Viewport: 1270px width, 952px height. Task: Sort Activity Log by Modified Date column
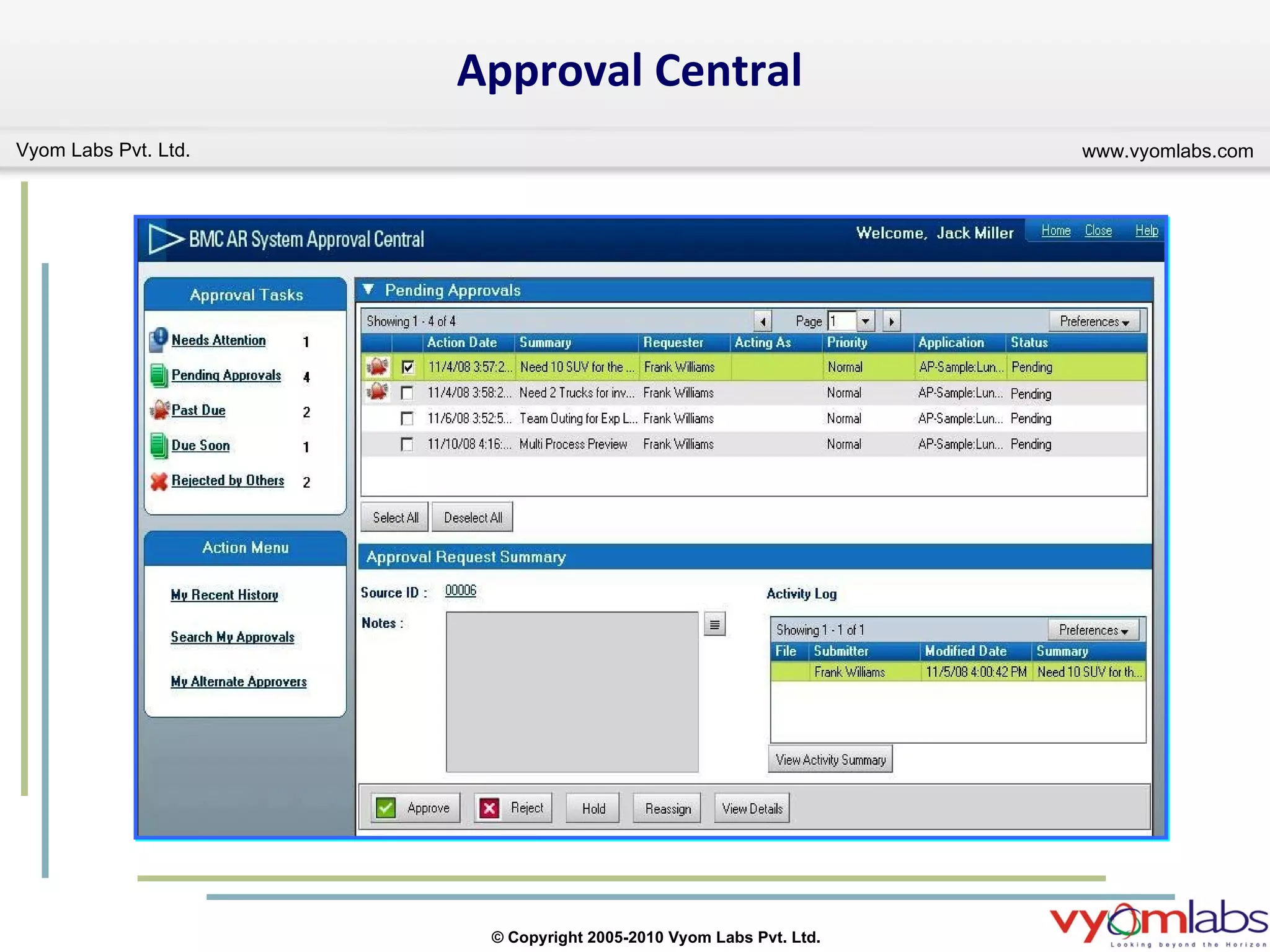[x=976, y=651]
